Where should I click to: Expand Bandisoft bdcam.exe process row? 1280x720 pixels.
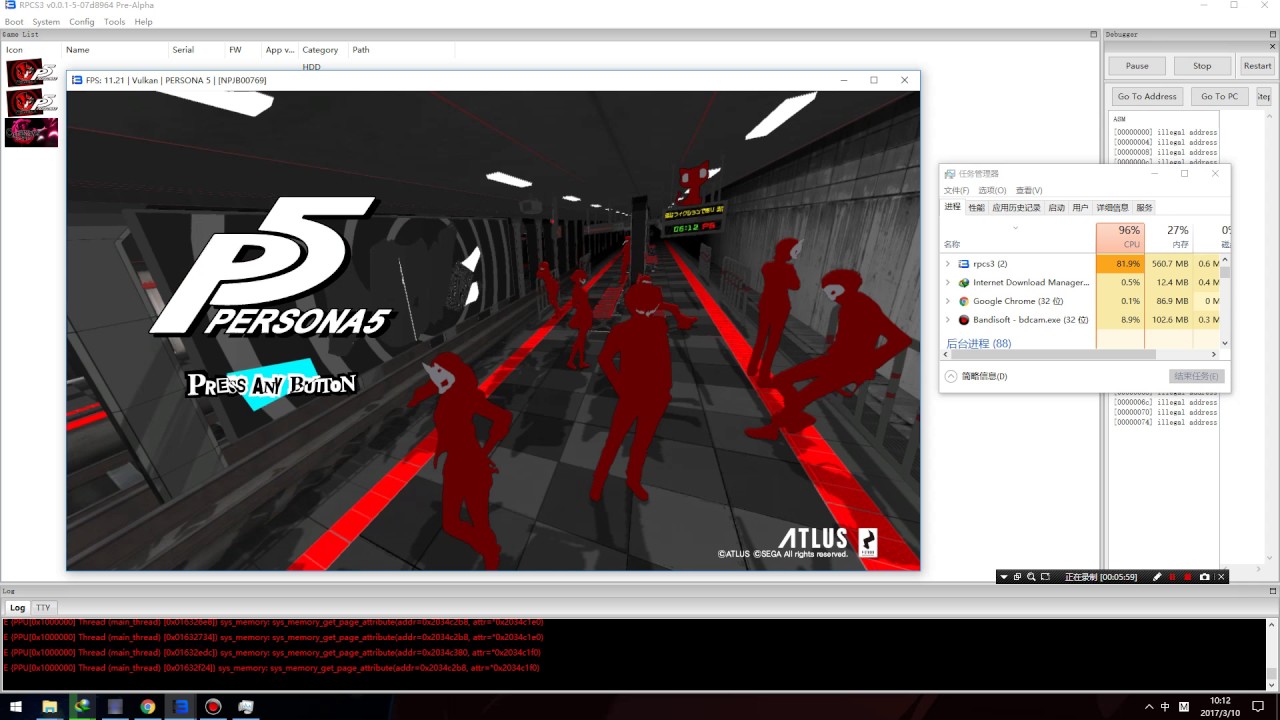click(x=948, y=320)
